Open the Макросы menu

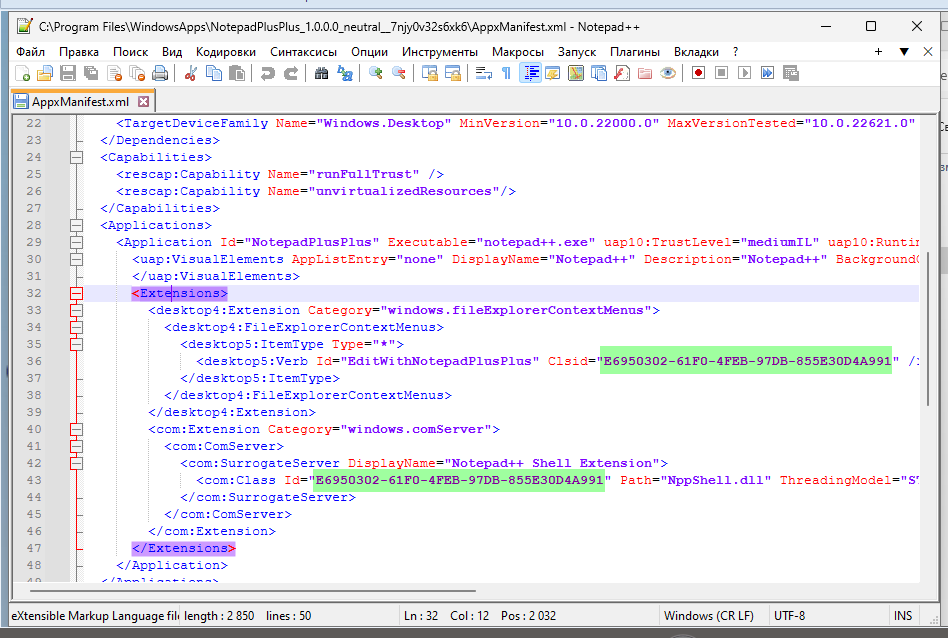click(518, 52)
